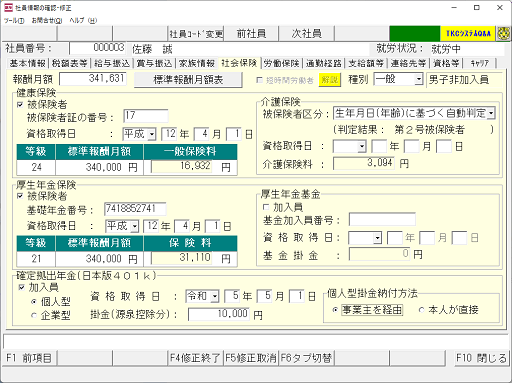Click the app icon in the title bar

8,8
